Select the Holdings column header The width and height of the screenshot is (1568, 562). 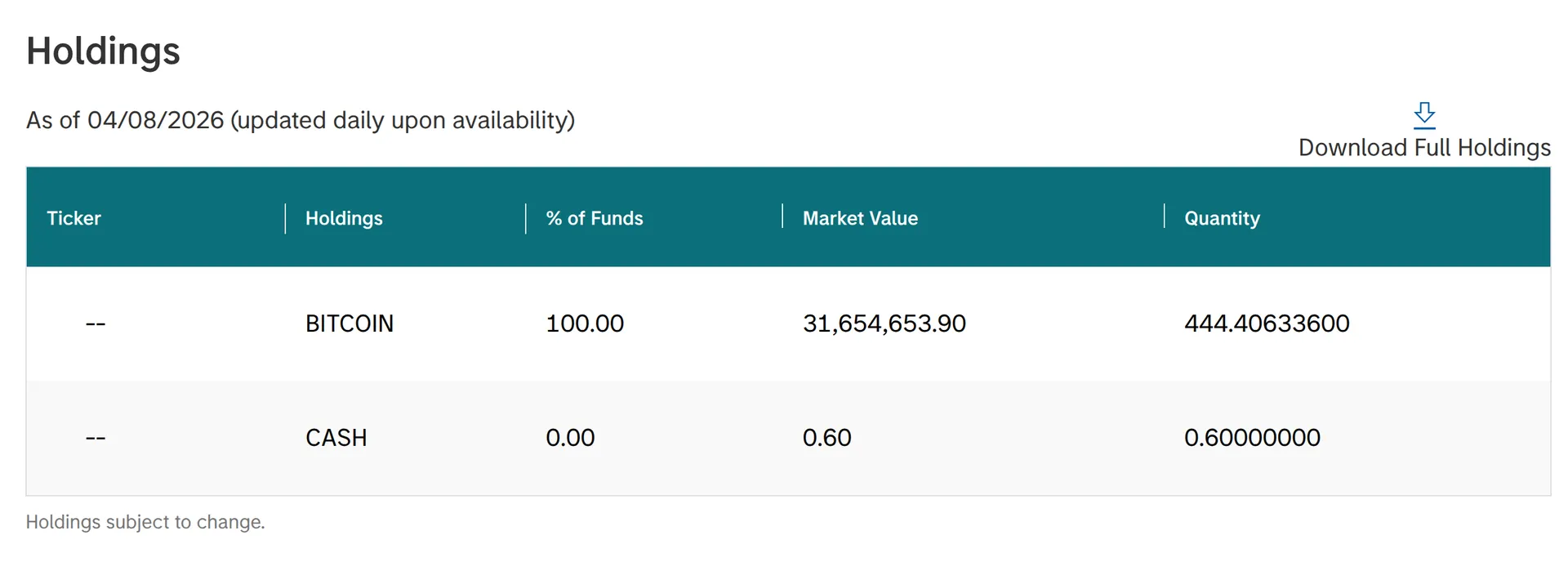coord(344,218)
